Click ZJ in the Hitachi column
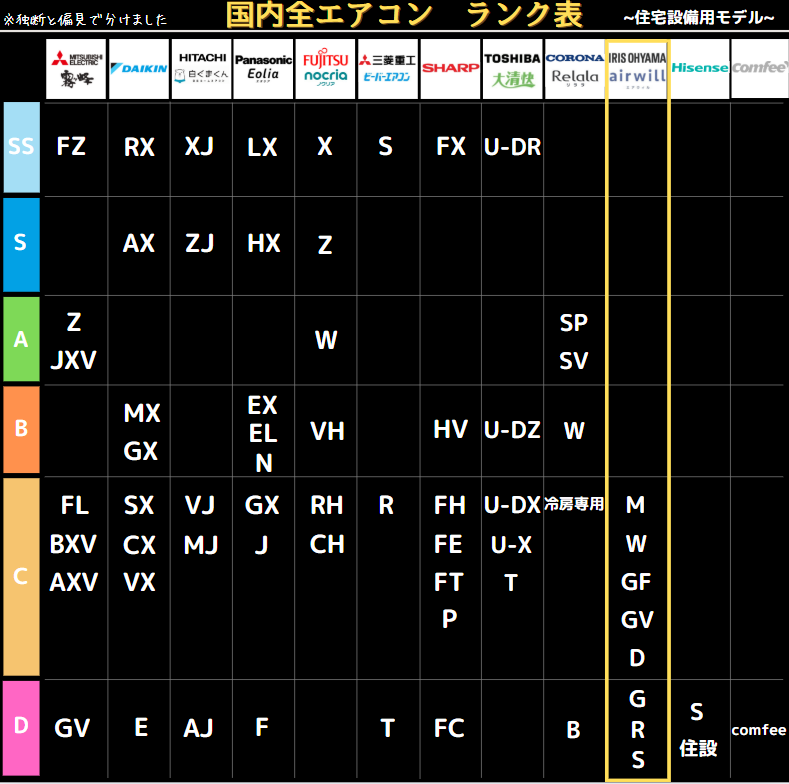789x784 pixels. tap(200, 243)
